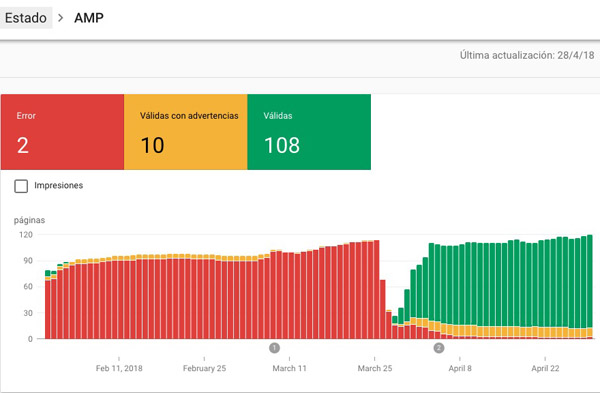
Task: Go back to the Estado breadcrumb
Action: [26, 18]
